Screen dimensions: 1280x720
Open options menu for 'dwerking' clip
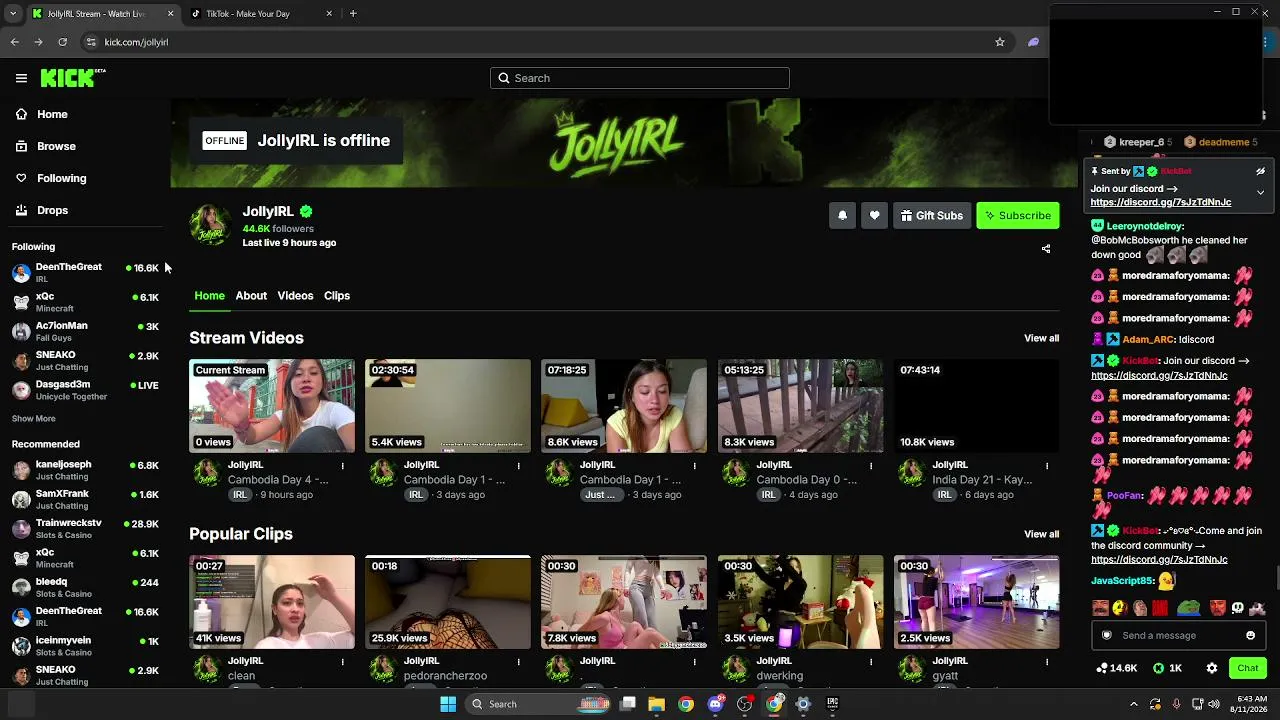pos(871,661)
